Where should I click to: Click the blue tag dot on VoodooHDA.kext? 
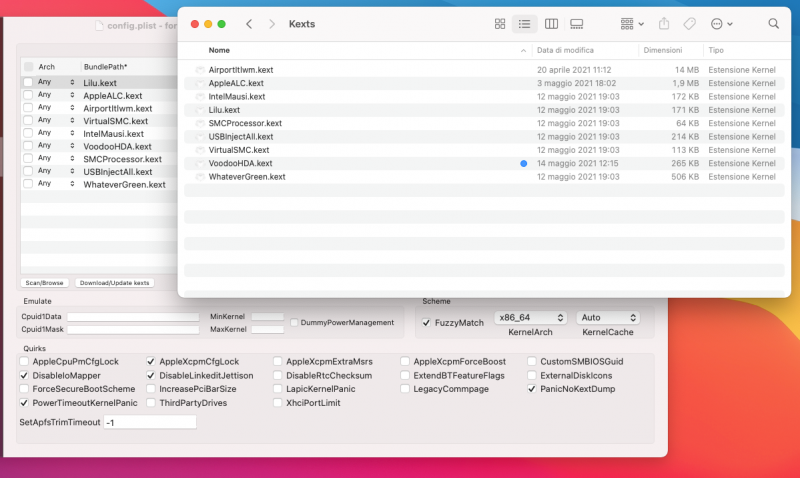(x=523, y=163)
